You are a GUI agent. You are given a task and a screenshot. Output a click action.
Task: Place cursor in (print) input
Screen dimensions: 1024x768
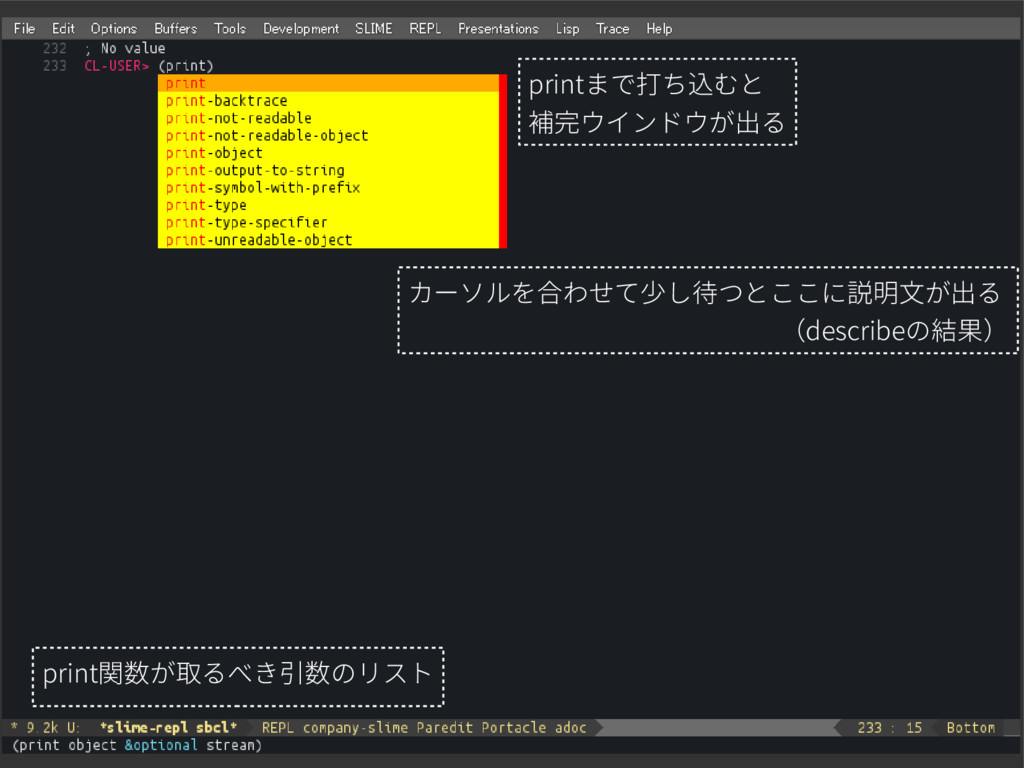coord(186,66)
